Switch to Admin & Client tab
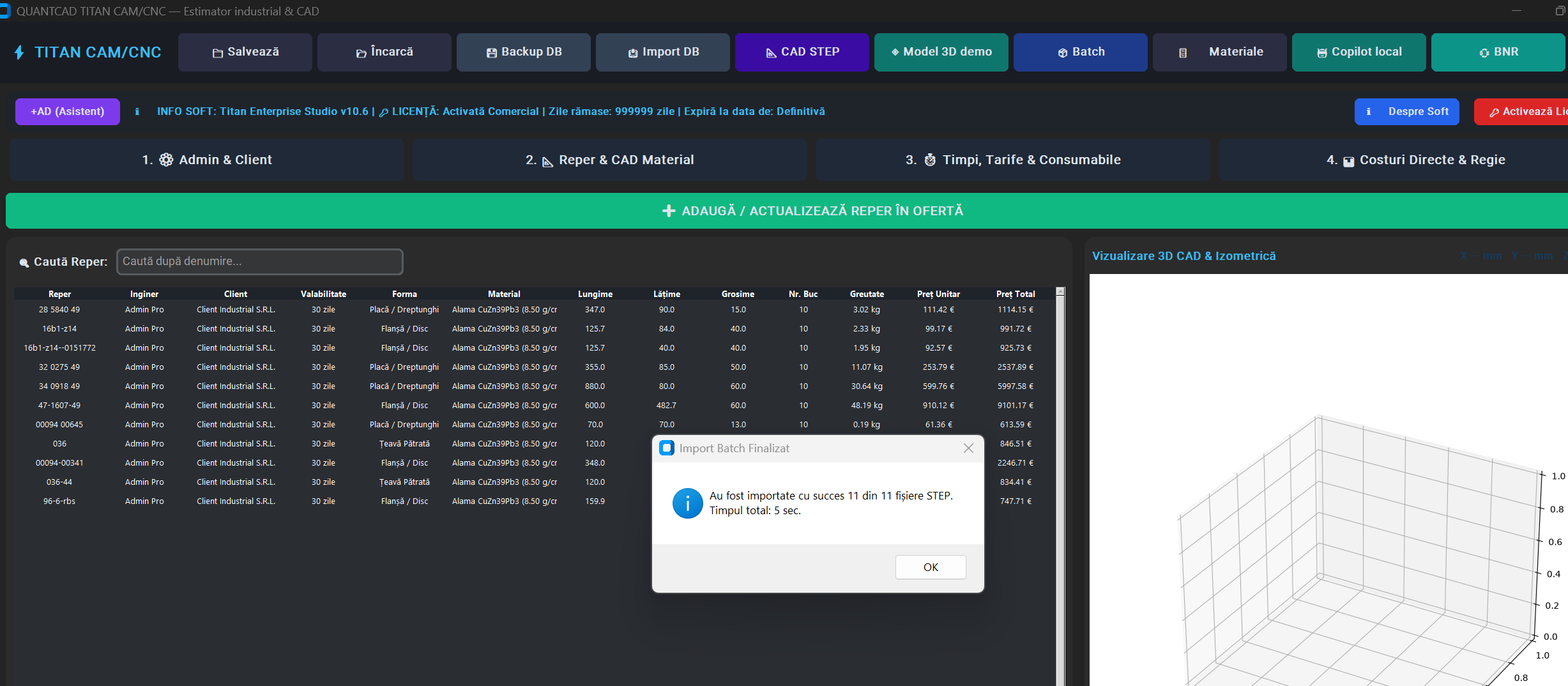The width and height of the screenshot is (1568, 686). tap(207, 160)
